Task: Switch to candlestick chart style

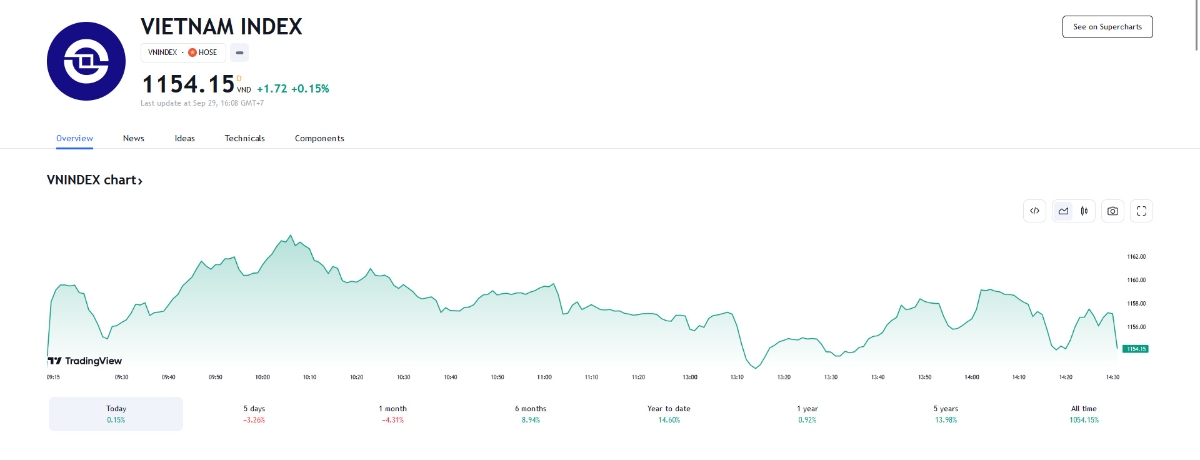Action: coord(1086,211)
